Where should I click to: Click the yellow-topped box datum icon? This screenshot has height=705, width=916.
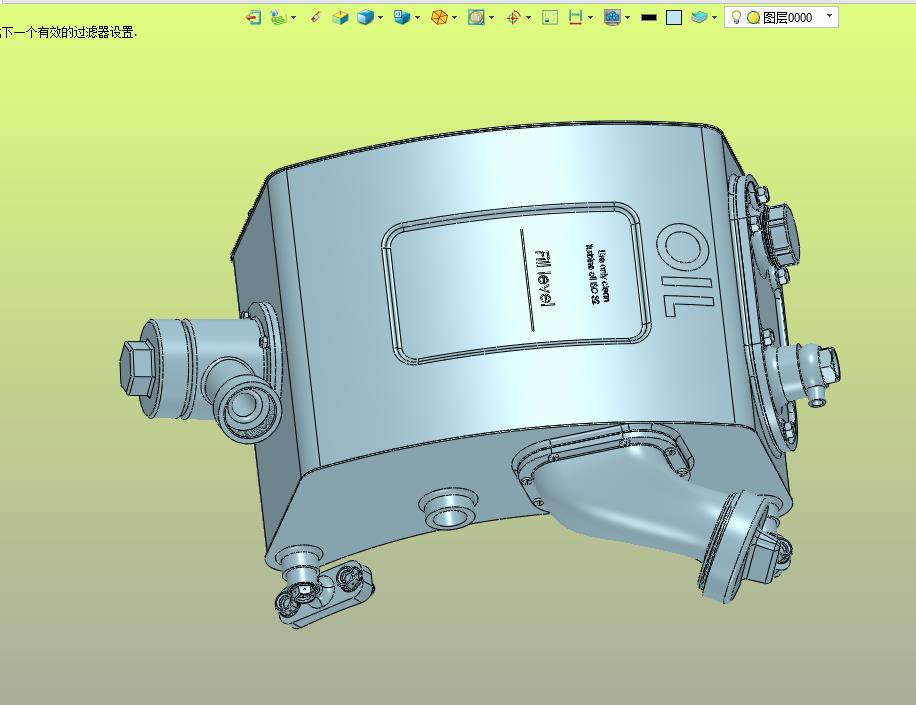[x=340, y=18]
